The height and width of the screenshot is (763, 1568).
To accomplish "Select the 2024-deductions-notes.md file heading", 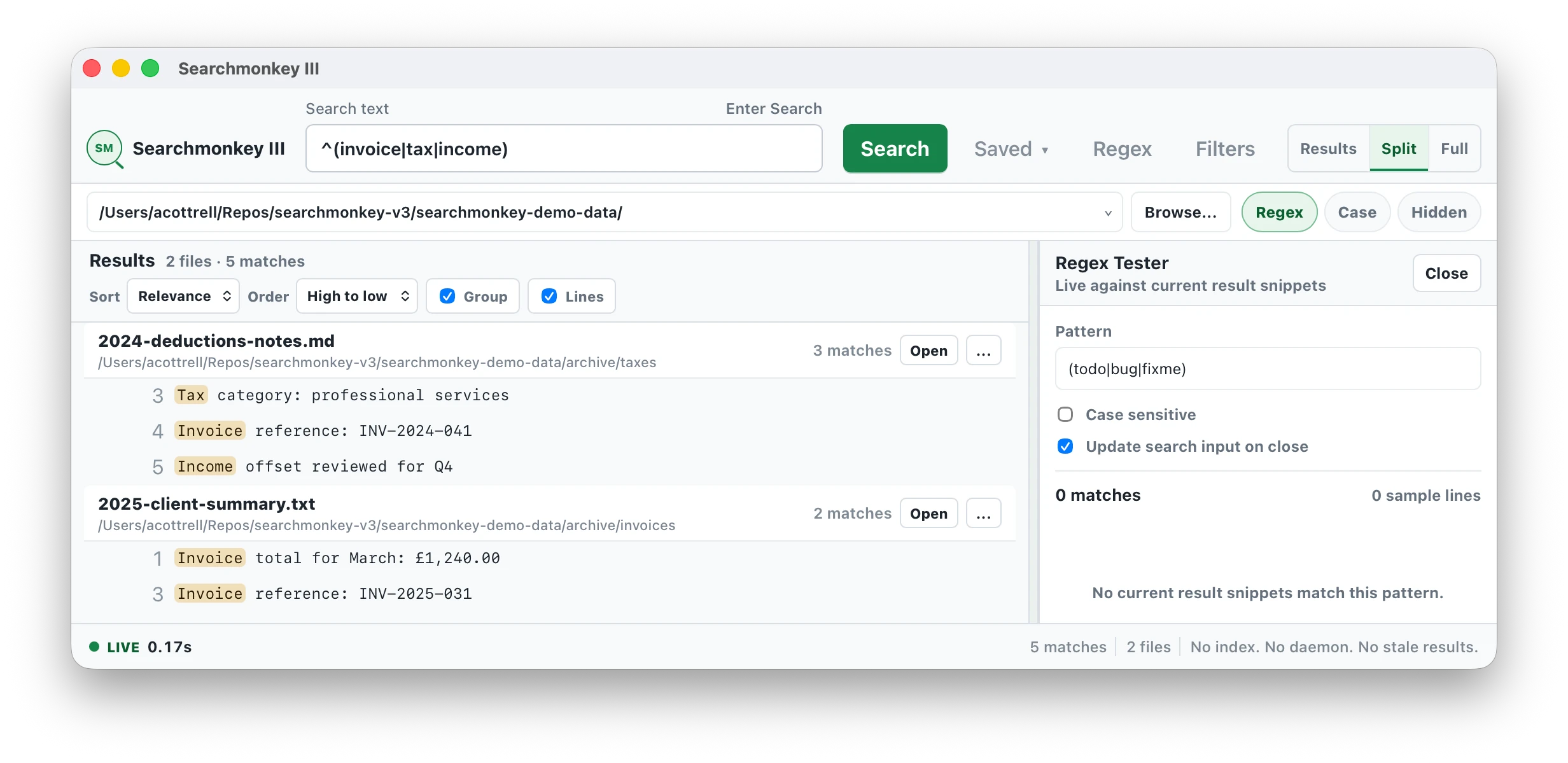I will pyautogui.click(x=216, y=341).
